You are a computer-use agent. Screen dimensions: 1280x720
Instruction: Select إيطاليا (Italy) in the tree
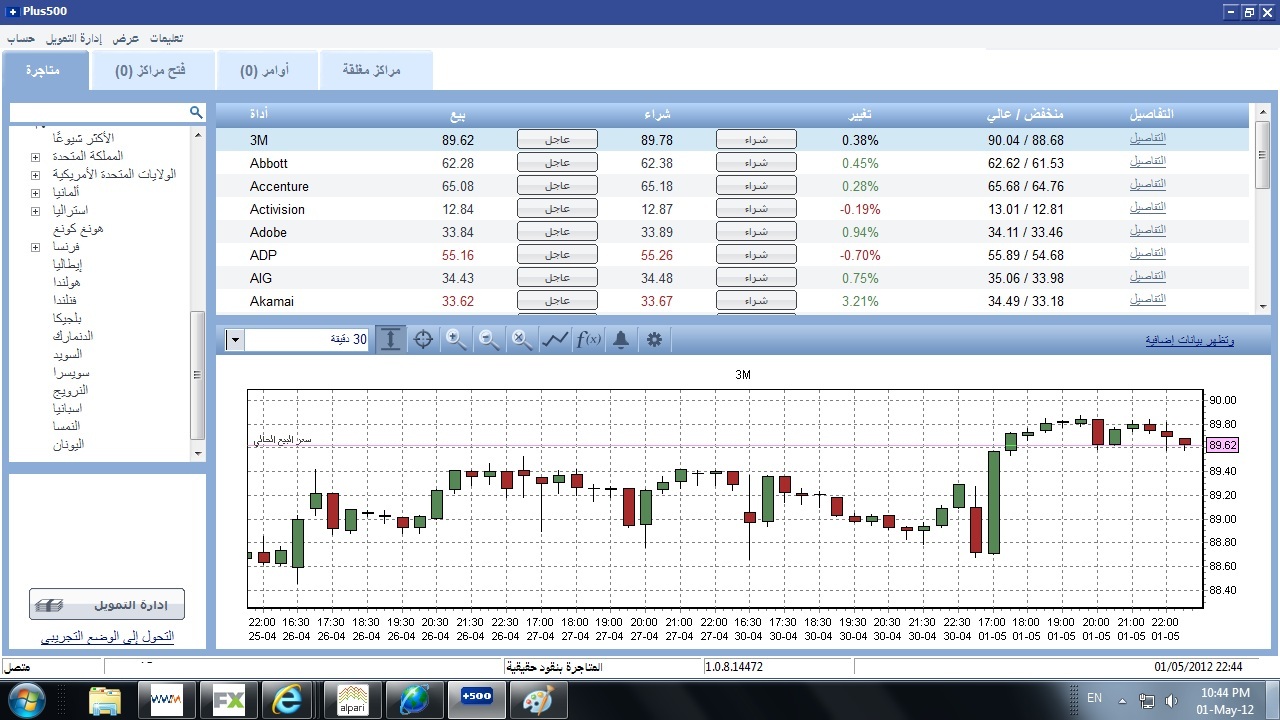[x=68, y=265]
